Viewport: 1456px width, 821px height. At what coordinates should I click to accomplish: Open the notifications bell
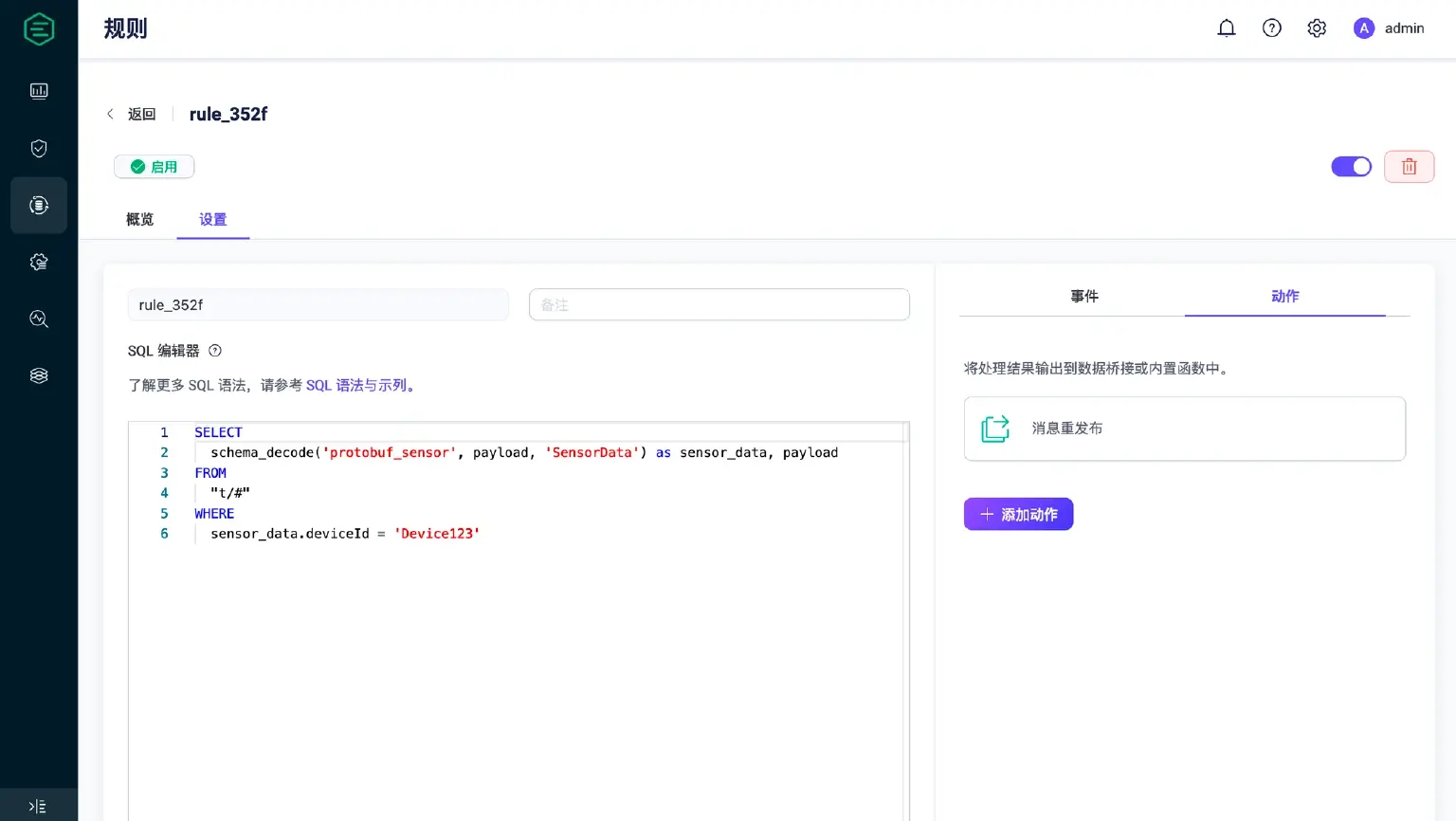click(x=1227, y=28)
